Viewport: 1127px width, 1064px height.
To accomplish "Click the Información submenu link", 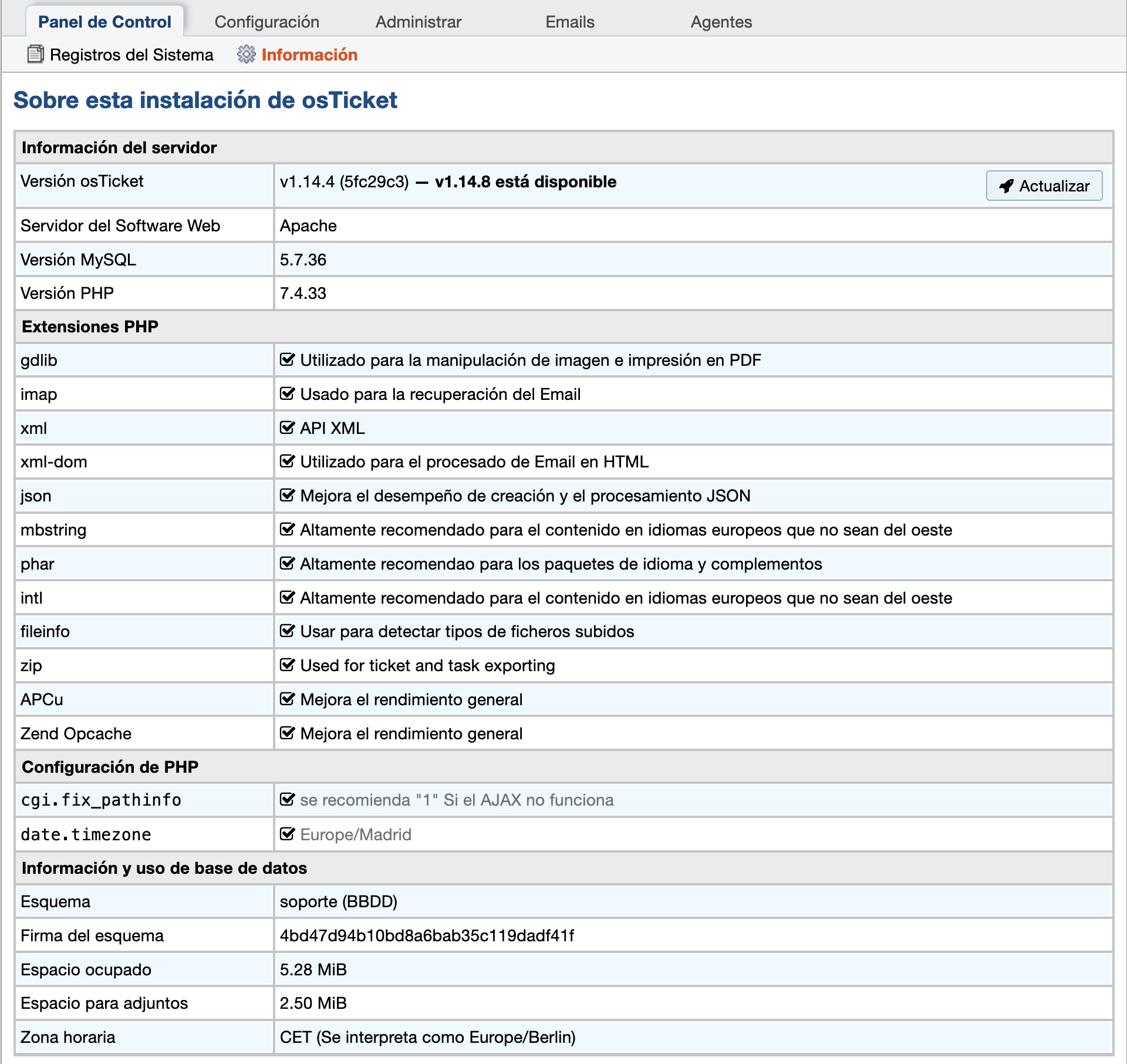I will coord(309,55).
